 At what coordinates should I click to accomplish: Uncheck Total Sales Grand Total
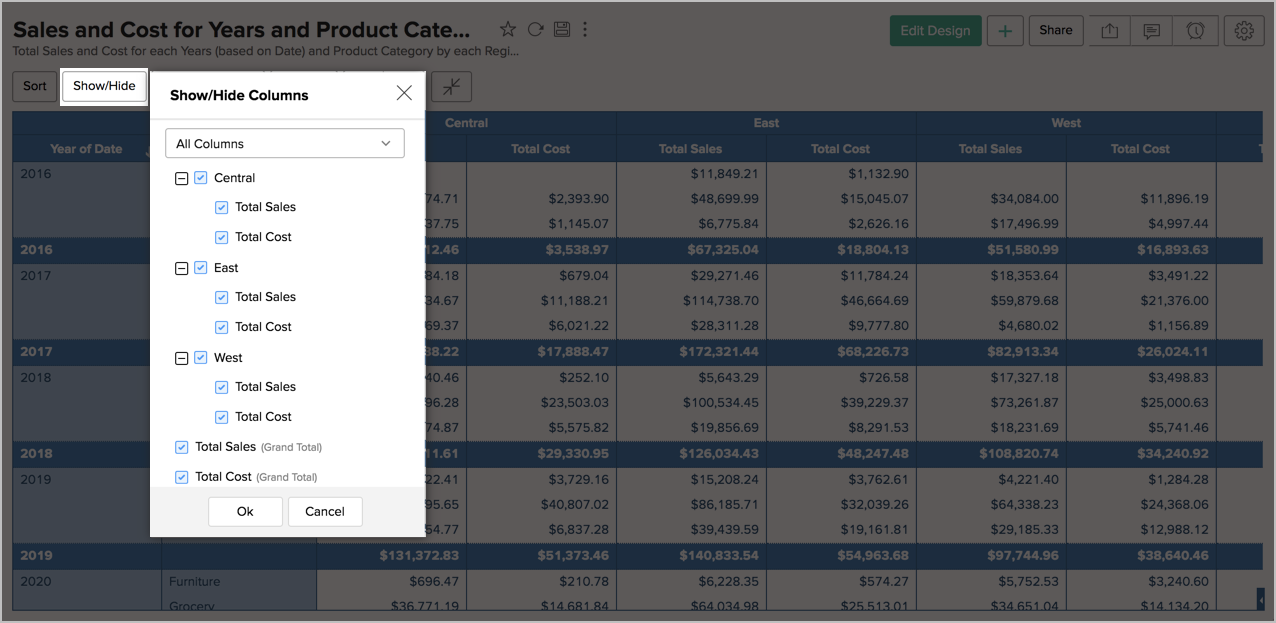(182, 447)
